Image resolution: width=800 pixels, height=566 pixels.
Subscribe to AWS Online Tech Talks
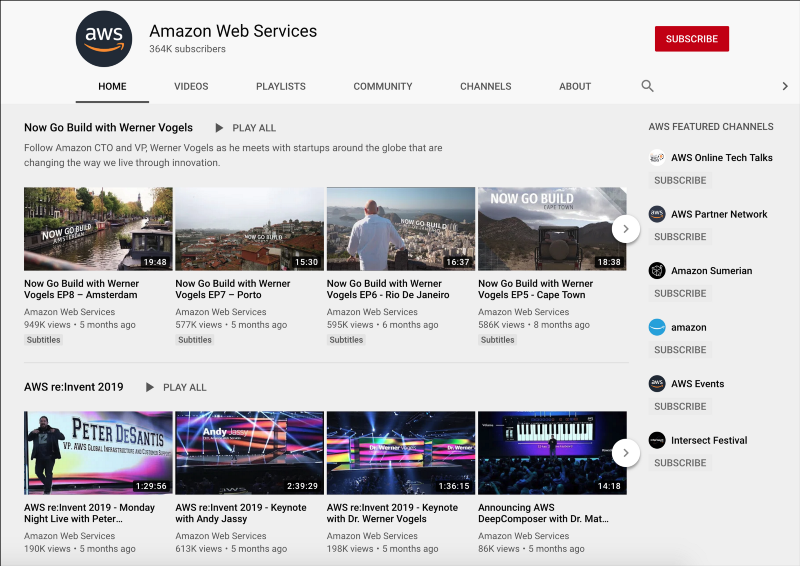pos(680,180)
